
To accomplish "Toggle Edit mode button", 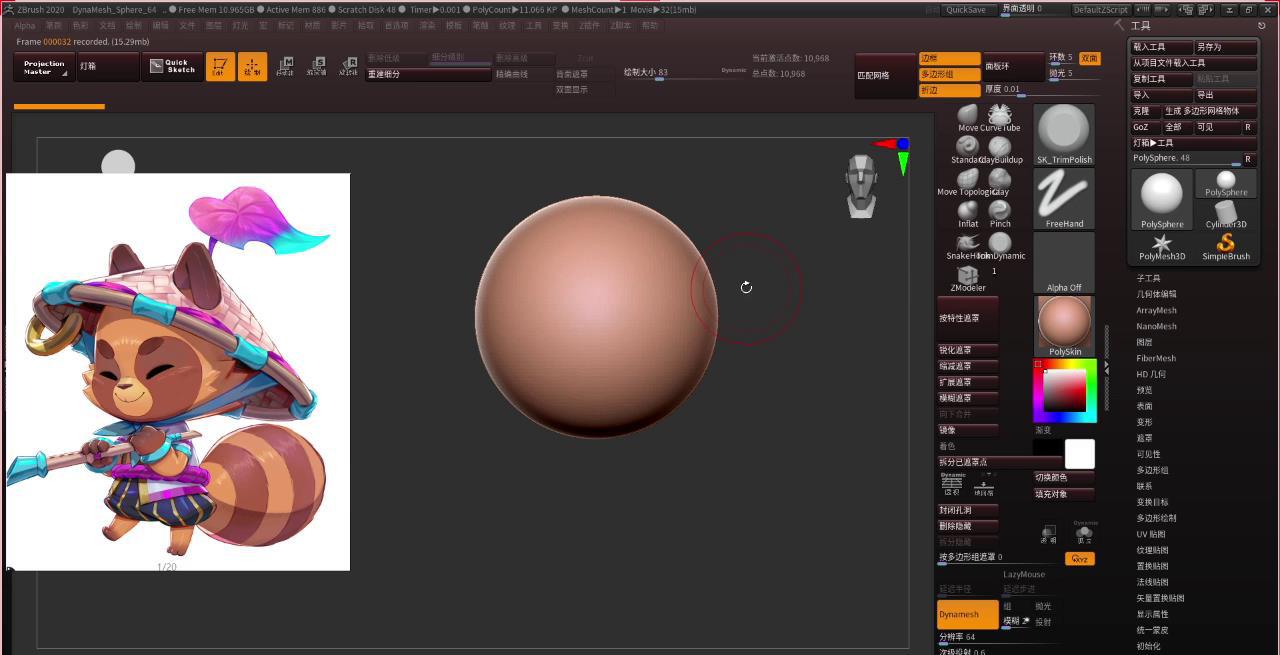I will 220,67.
